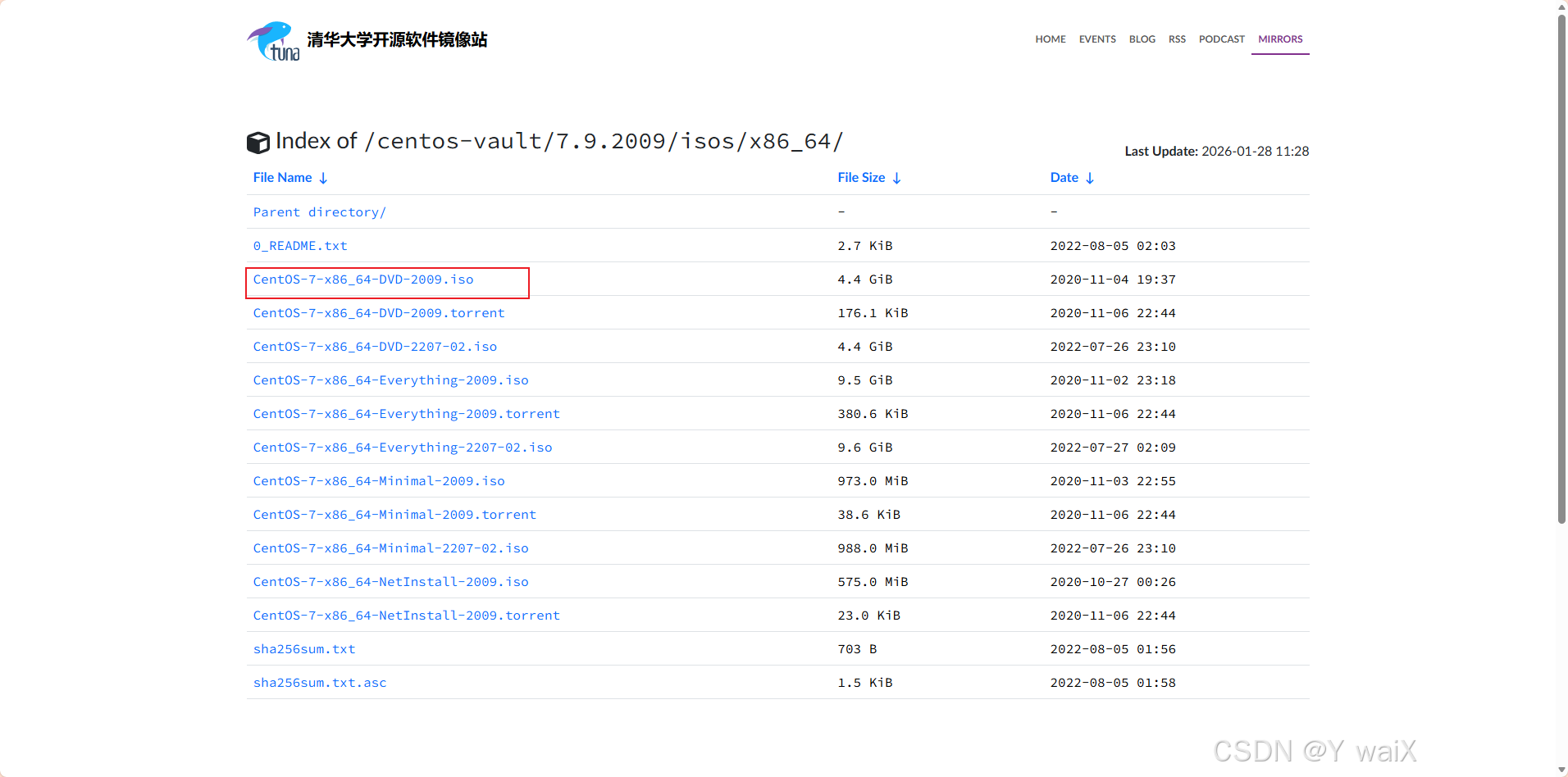Click the date 2020-11-02 23:18

pos(1113,380)
